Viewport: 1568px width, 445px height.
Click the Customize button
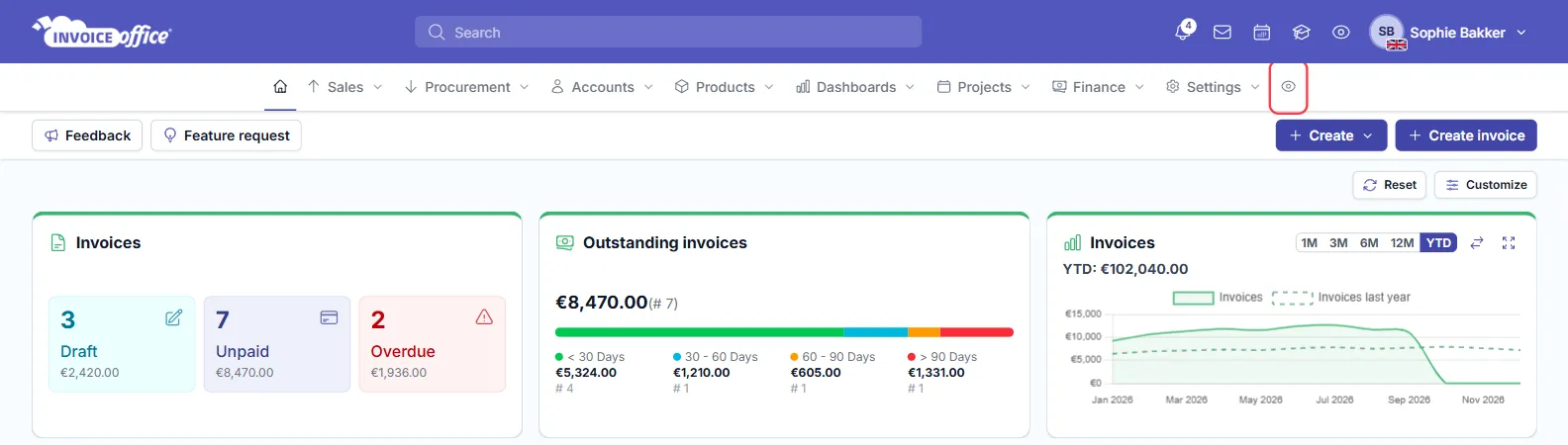coord(1486,185)
